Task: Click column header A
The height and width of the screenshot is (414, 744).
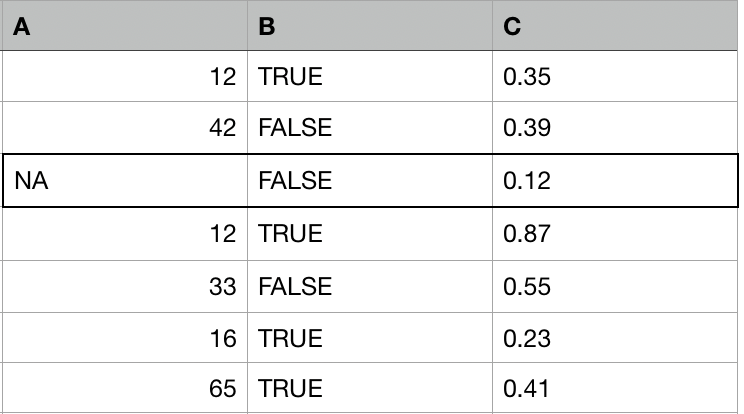Action: [124, 27]
